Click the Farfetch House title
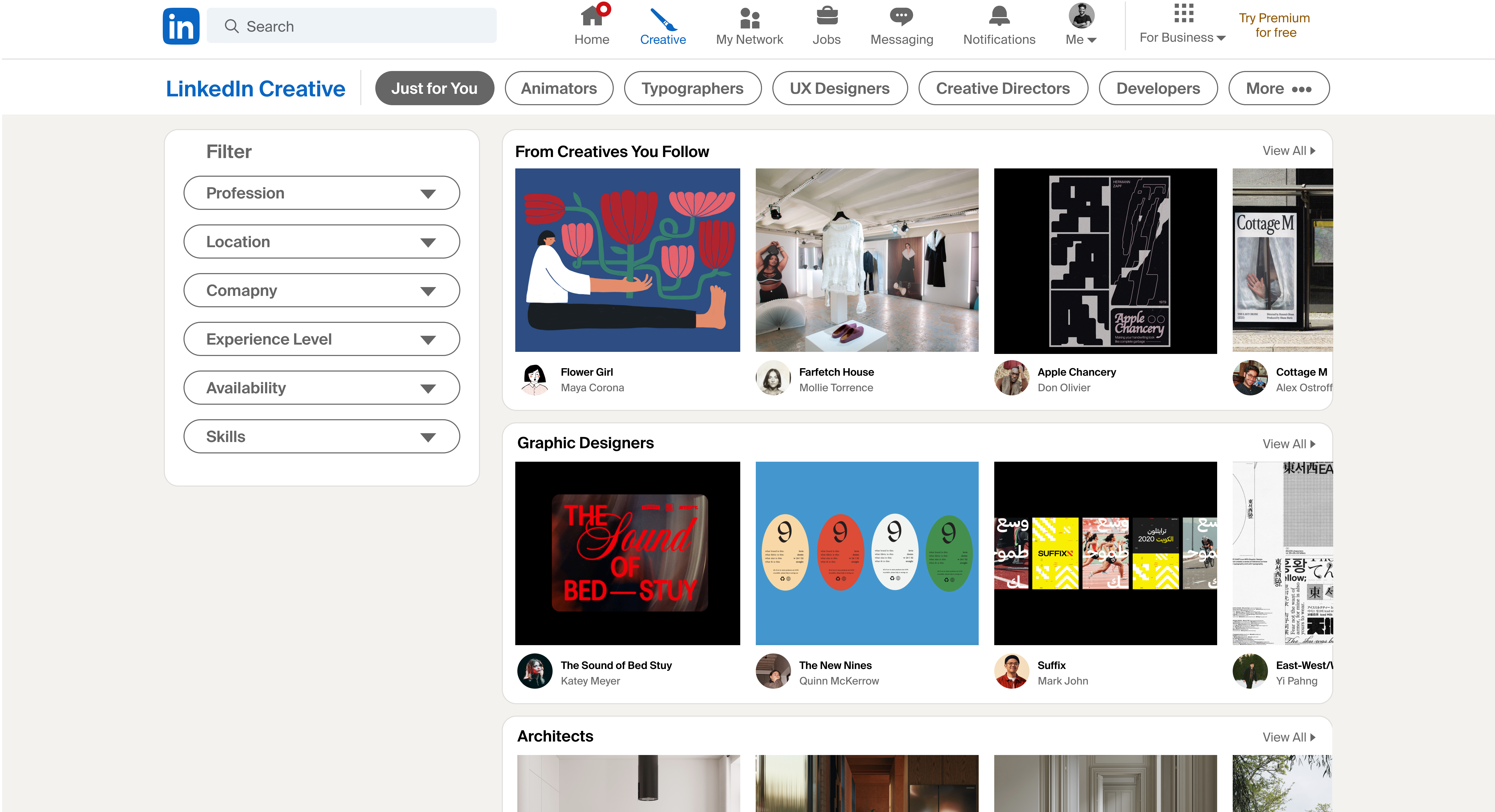Image resolution: width=1495 pixels, height=812 pixels. [x=836, y=372]
